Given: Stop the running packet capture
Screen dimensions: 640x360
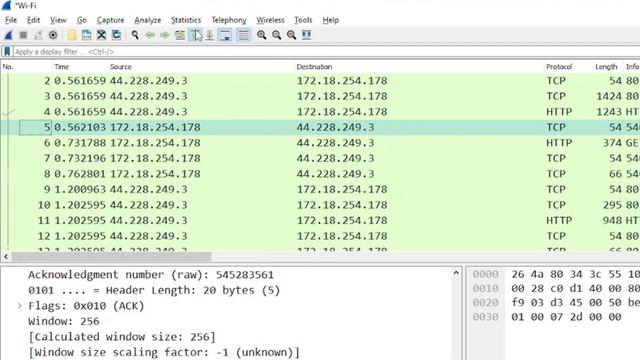Looking at the screenshot, I should point(23,35).
